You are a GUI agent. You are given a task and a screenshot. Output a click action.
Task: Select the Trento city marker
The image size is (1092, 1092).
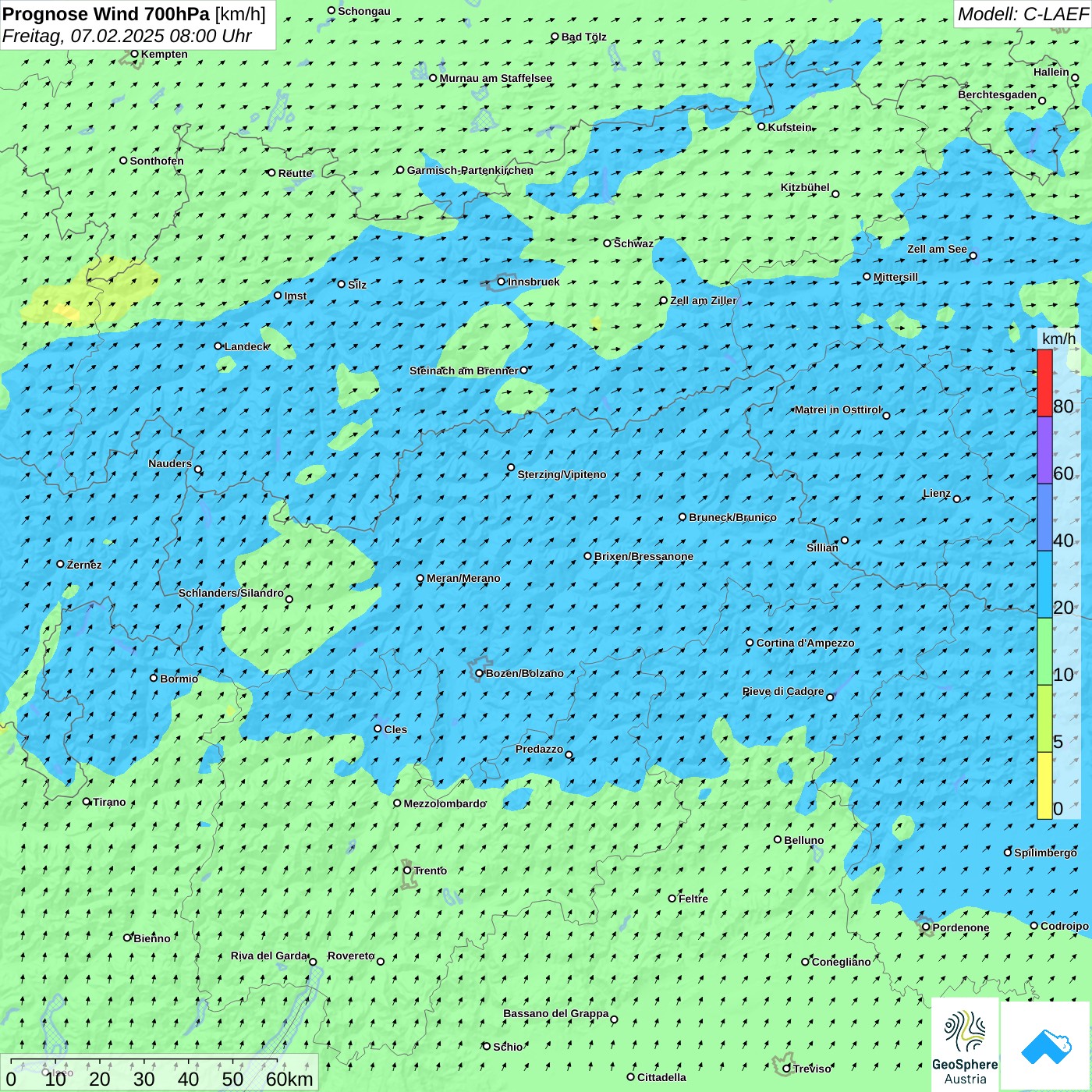tap(407, 870)
